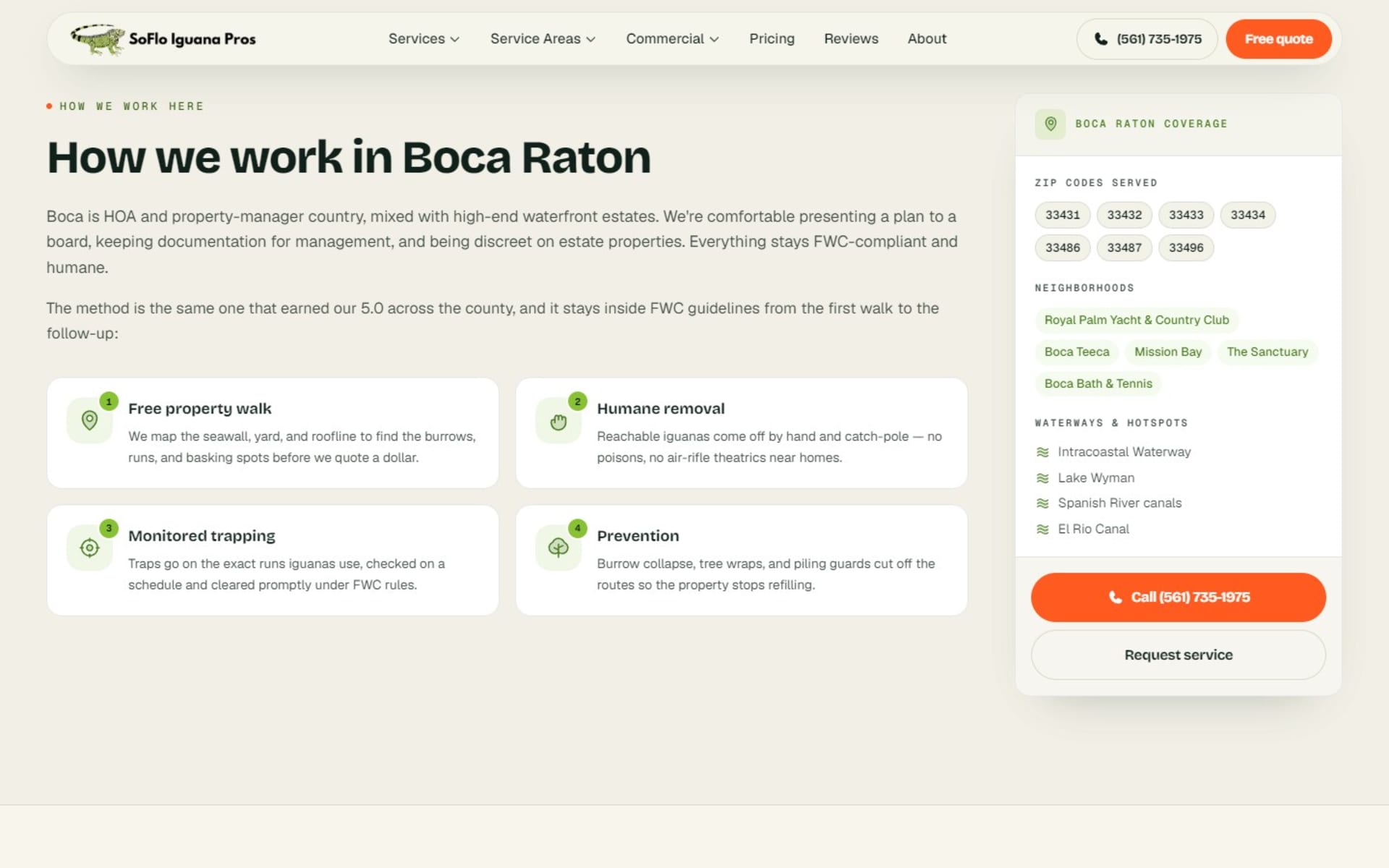Screen dimensions: 1389x868
Task: Select zip code chip 33486
Action: click(x=1063, y=247)
